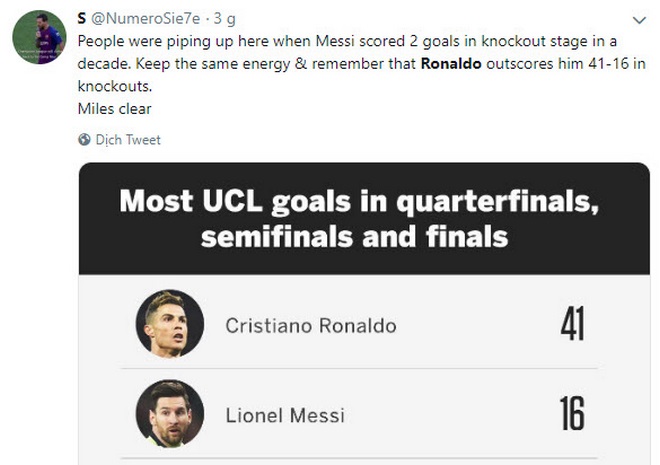
Task: Click Messi's goal count 16
Action: pos(571,414)
